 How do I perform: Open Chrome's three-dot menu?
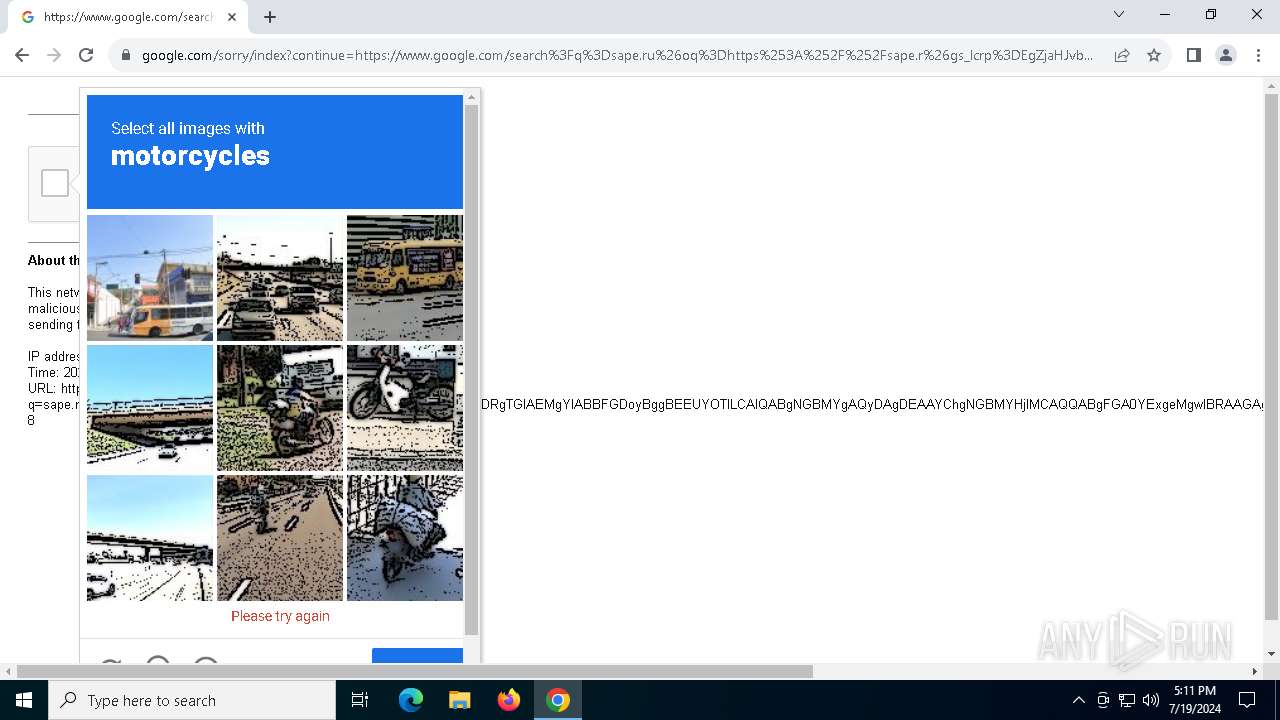click(x=1258, y=55)
